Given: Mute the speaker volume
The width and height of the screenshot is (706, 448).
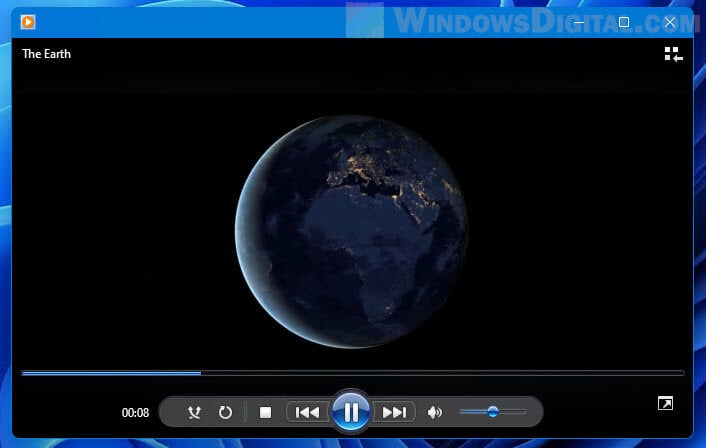Looking at the screenshot, I should (x=434, y=412).
